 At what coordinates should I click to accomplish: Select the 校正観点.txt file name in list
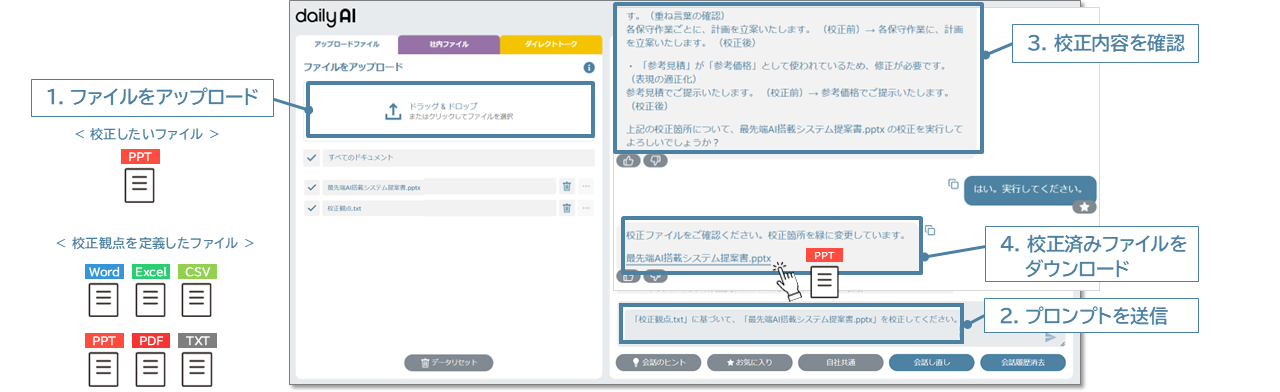tap(343, 209)
